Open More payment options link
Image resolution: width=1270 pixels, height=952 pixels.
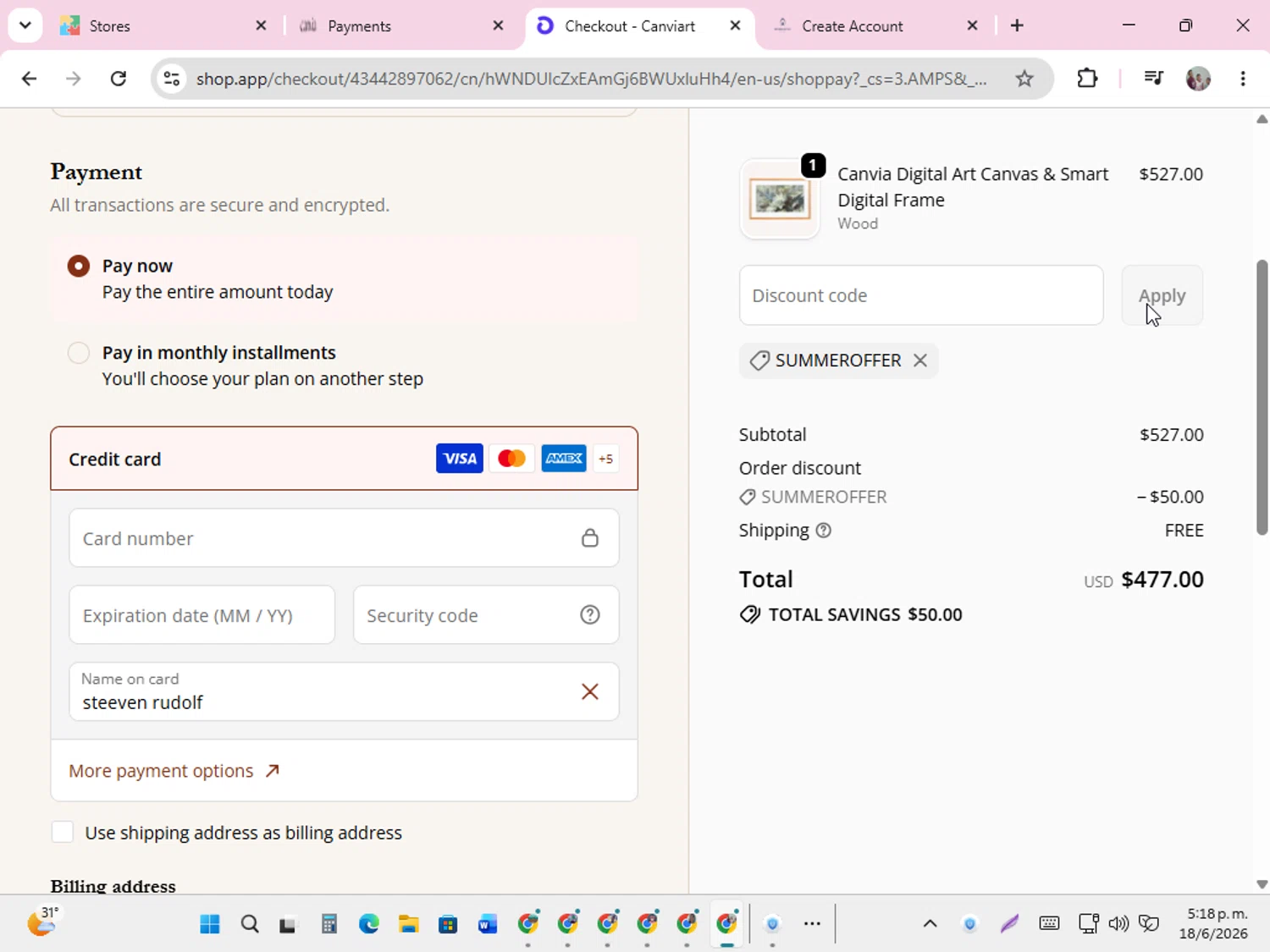174,771
